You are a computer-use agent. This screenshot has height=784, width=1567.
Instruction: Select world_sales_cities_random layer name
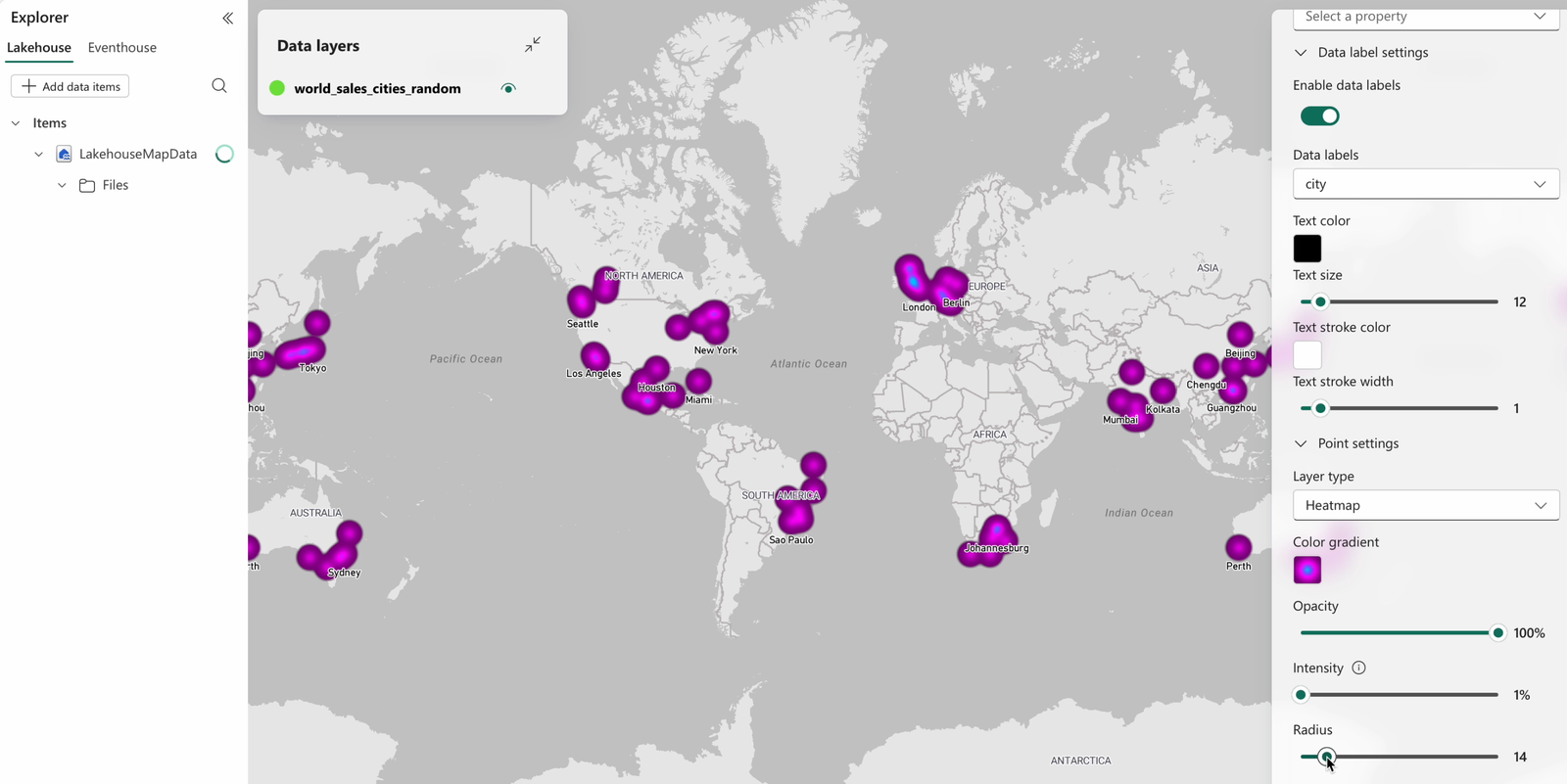377,88
